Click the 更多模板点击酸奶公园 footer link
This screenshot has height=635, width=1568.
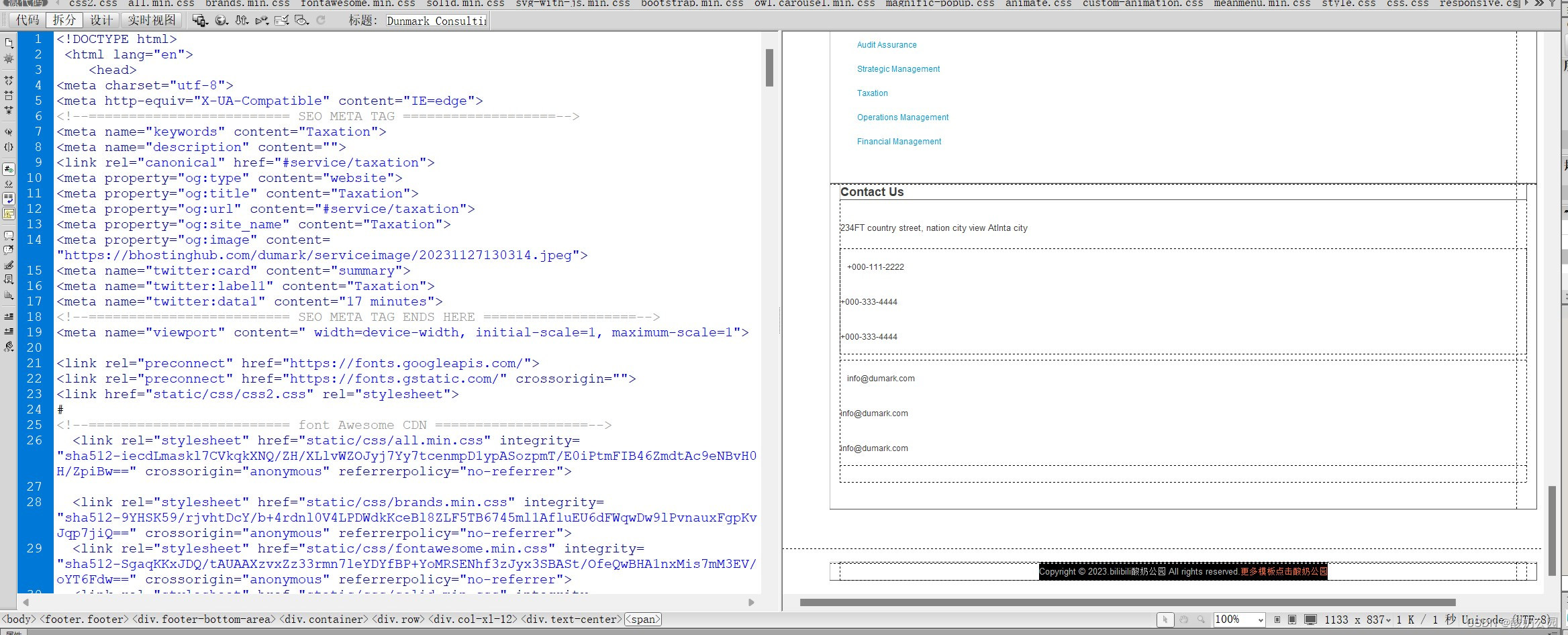point(1283,571)
